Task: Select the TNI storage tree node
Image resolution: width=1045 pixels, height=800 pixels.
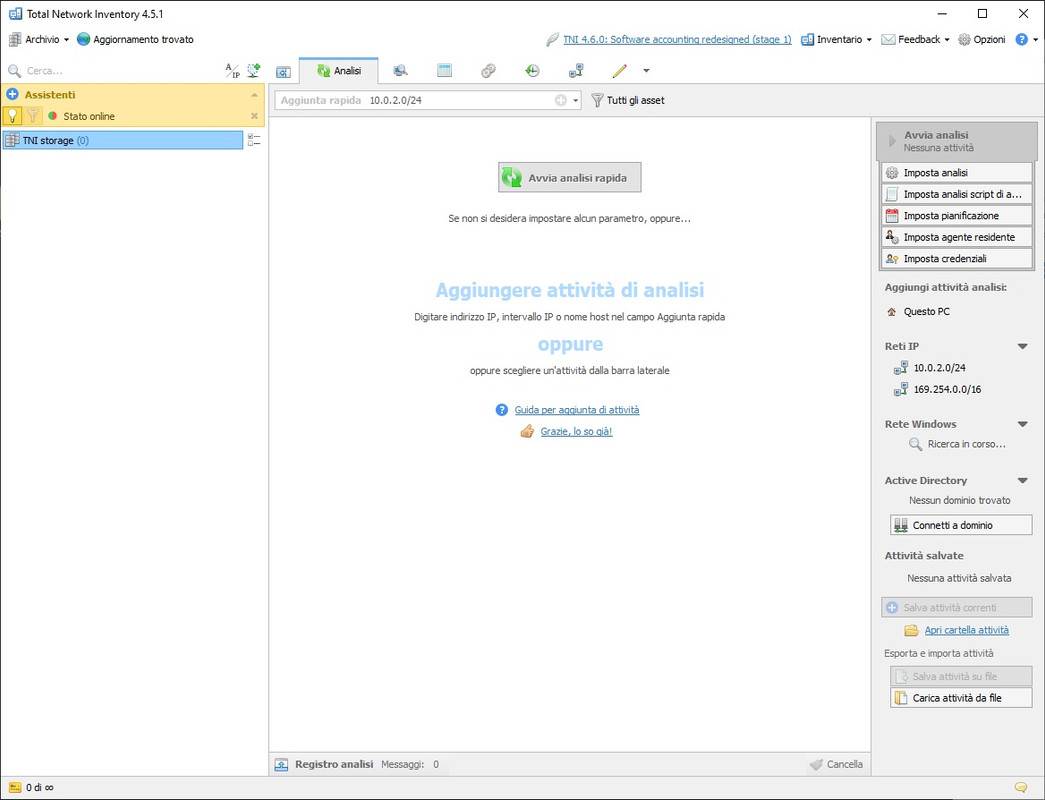Action: (123, 140)
